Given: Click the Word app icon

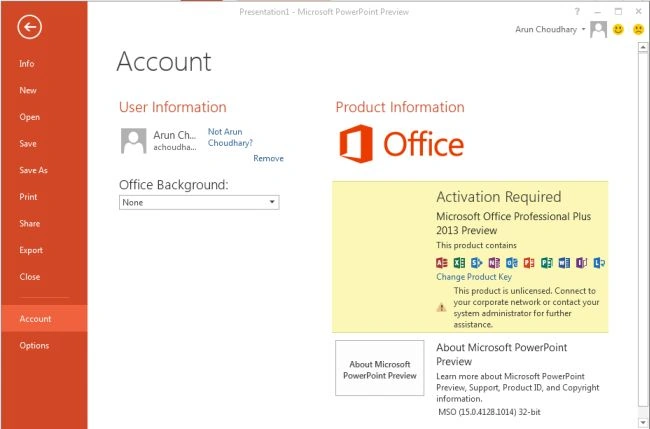Looking at the screenshot, I should click(x=564, y=263).
